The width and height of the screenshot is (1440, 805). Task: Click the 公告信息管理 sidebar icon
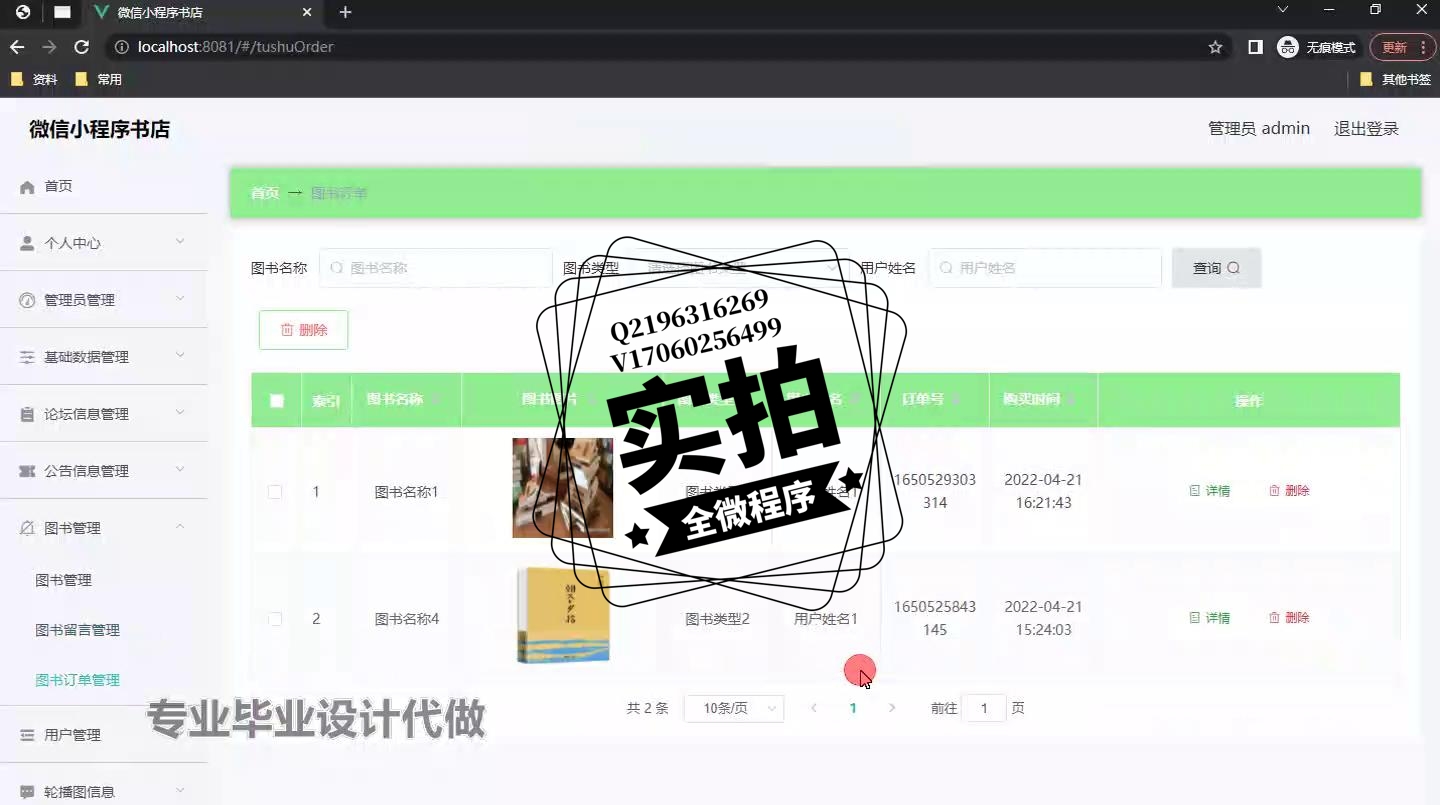click(x=27, y=471)
